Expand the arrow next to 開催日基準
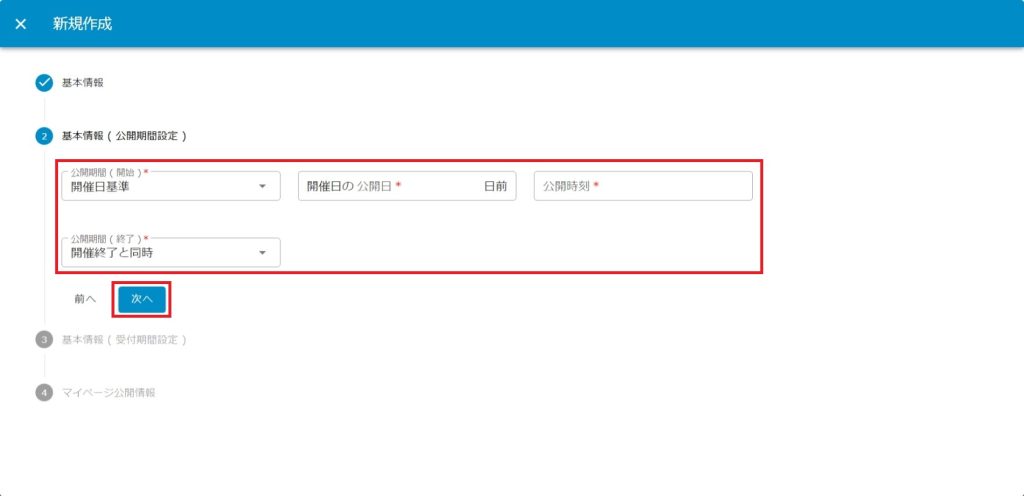This screenshot has width=1024, height=496. pos(262,186)
